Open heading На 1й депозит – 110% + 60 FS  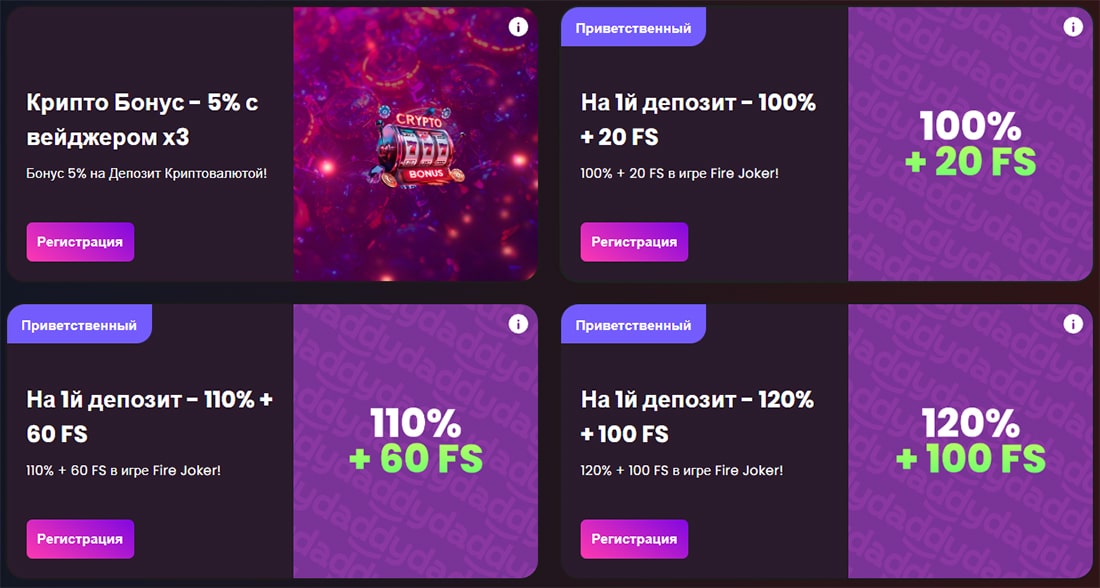tap(149, 417)
